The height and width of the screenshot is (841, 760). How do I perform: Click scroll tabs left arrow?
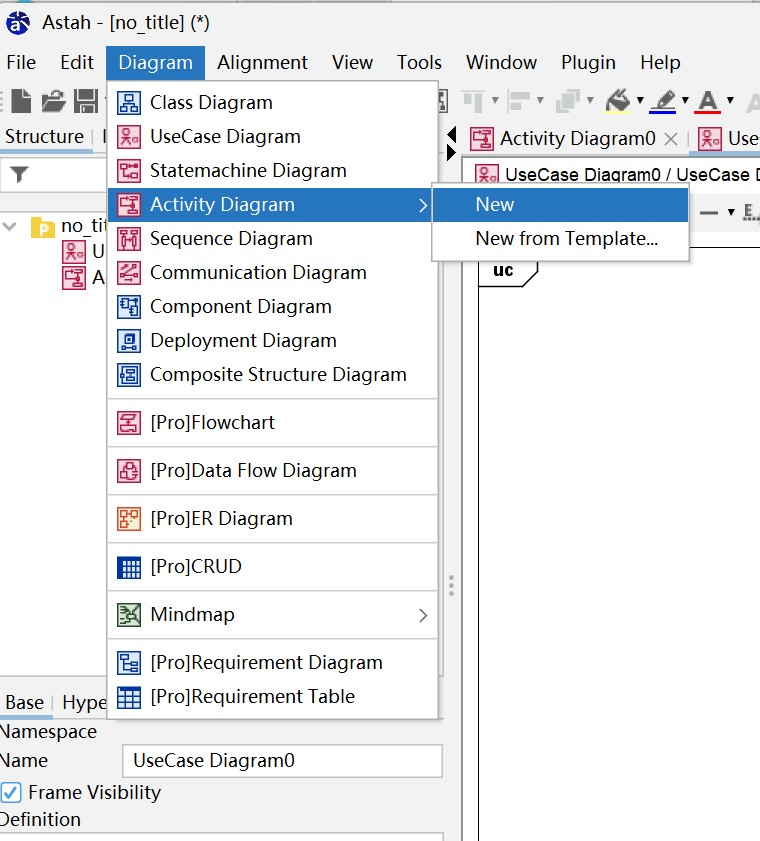[x=452, y=135]
